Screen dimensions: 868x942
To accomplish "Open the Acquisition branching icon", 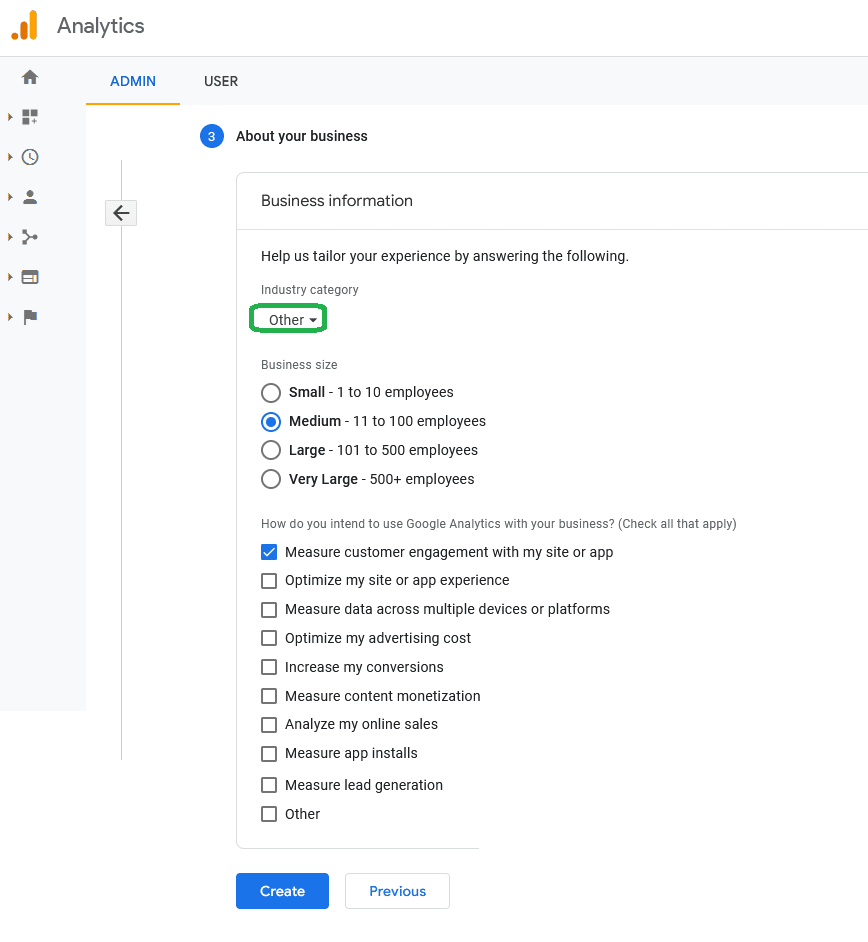I will 30,237.
